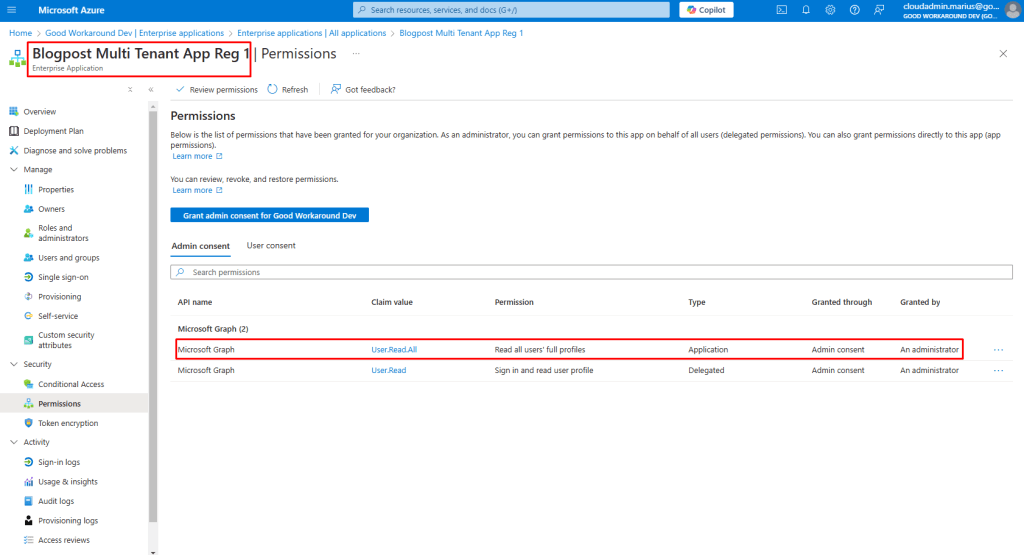
Task: Open the User.Read.All claim link
Action: [x=392, y=350]
